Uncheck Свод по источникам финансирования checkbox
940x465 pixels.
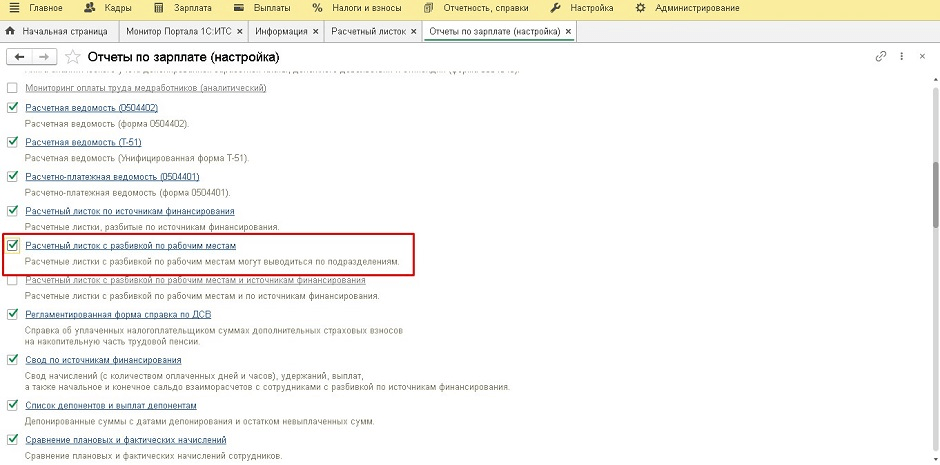tap(12, 360)
